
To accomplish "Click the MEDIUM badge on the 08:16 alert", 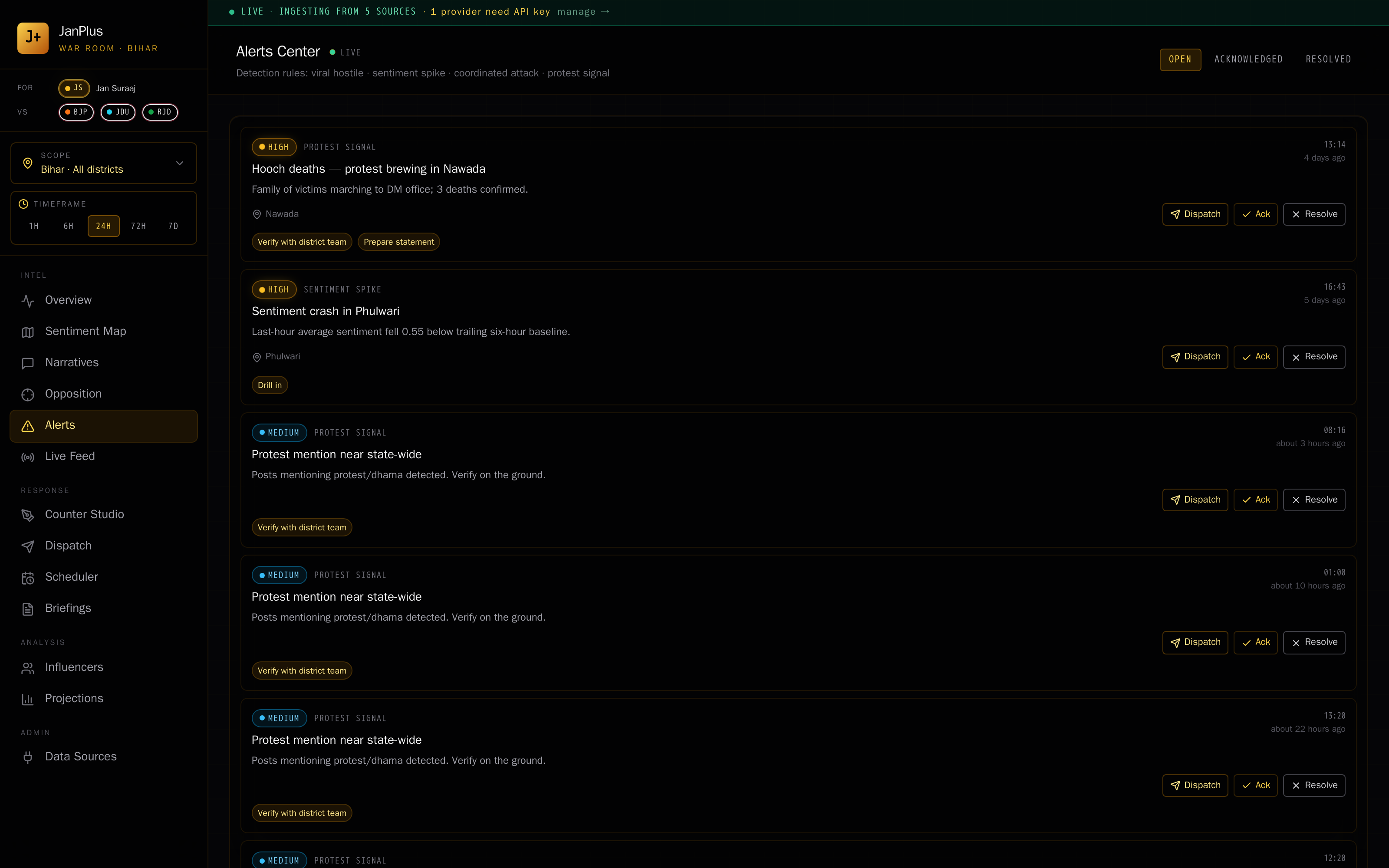I will 279,433.
